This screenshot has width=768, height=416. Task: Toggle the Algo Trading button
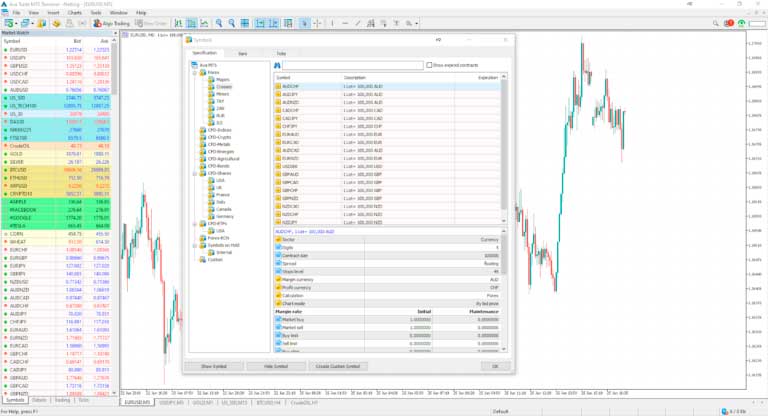point(112,23)
